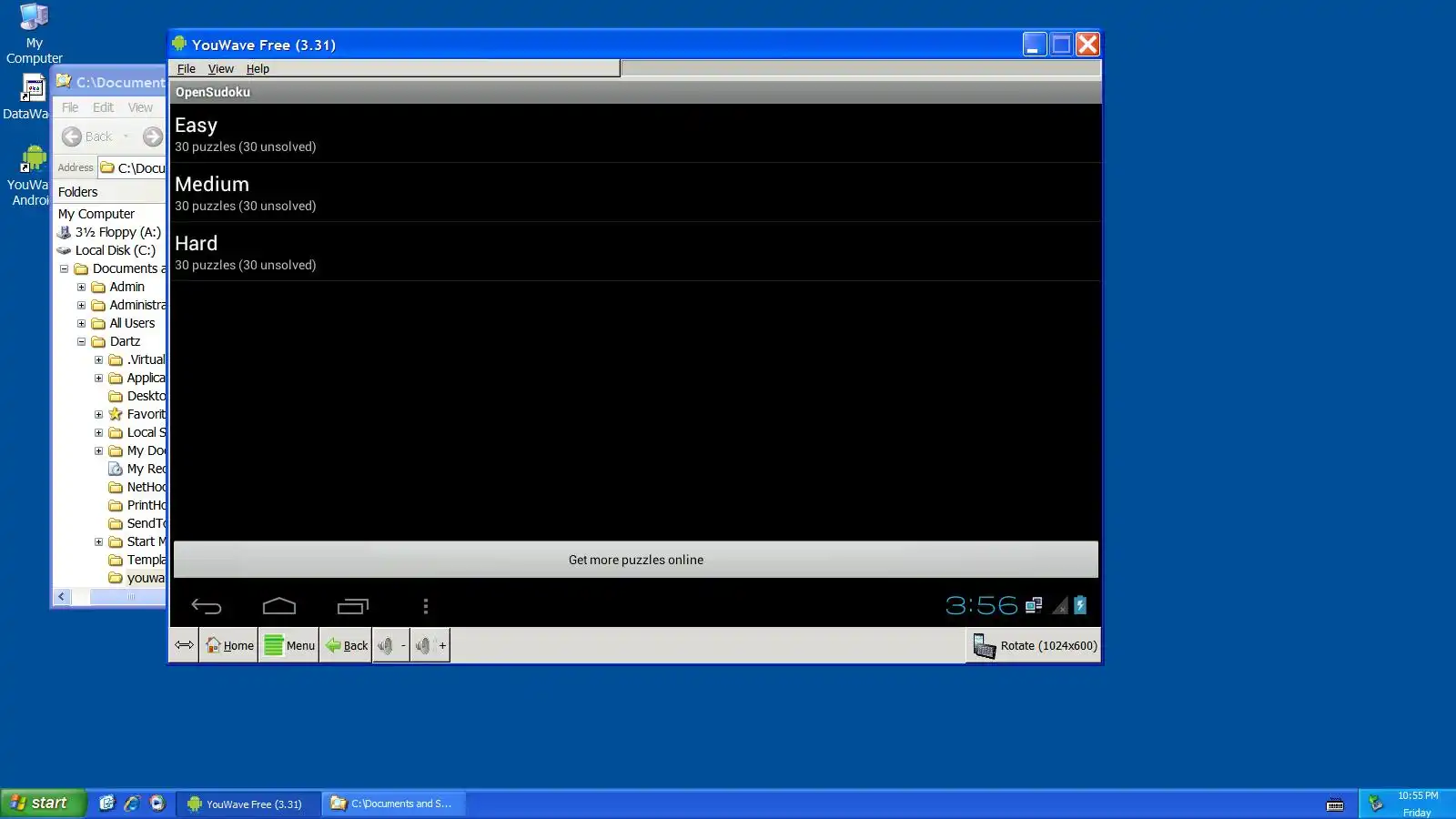Open the Easy puzzle folder
Screen dimensions: 1456x819
(635, 134)
